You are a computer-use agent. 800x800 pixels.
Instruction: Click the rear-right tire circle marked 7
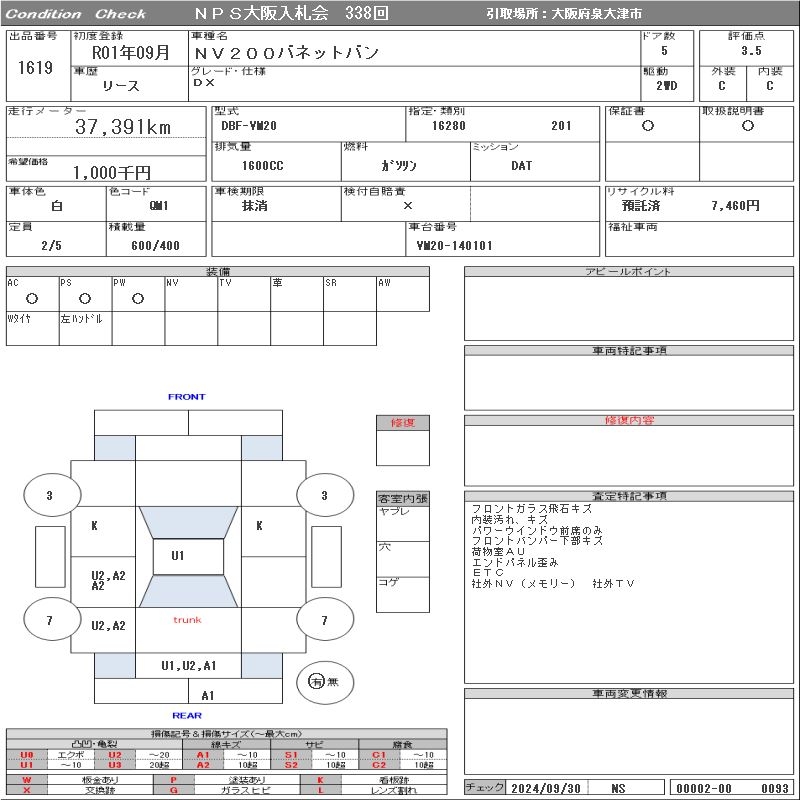(323, 620)
